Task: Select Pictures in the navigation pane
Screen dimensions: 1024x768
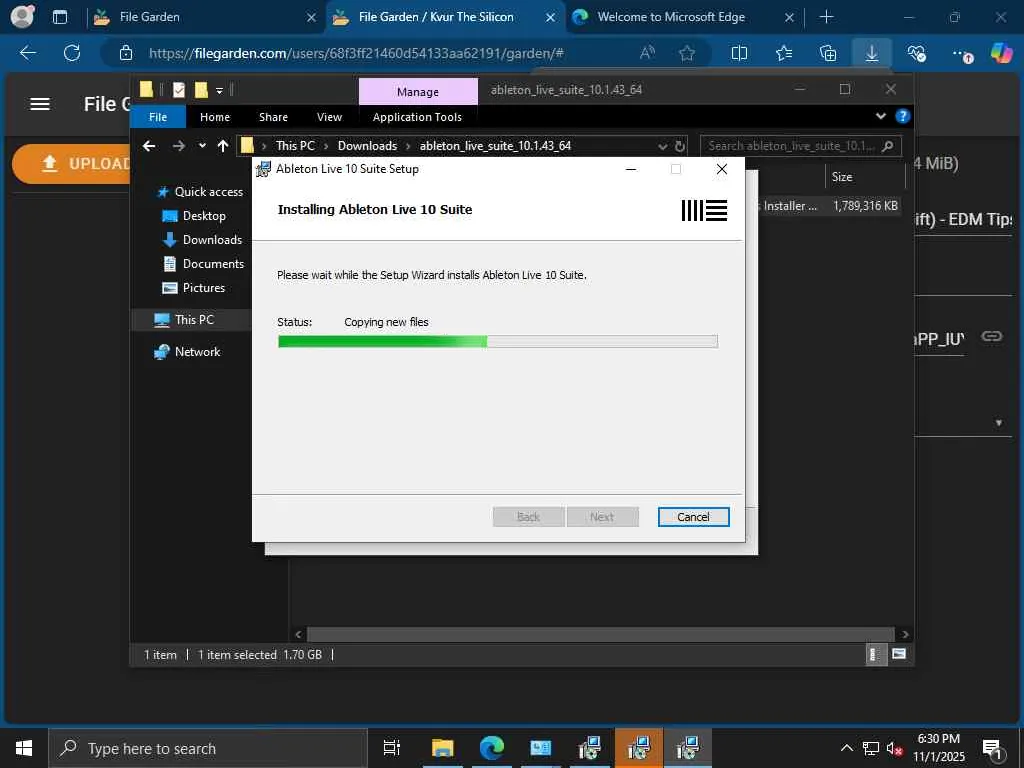Action: pyautogui.click(x=193, y=288)
